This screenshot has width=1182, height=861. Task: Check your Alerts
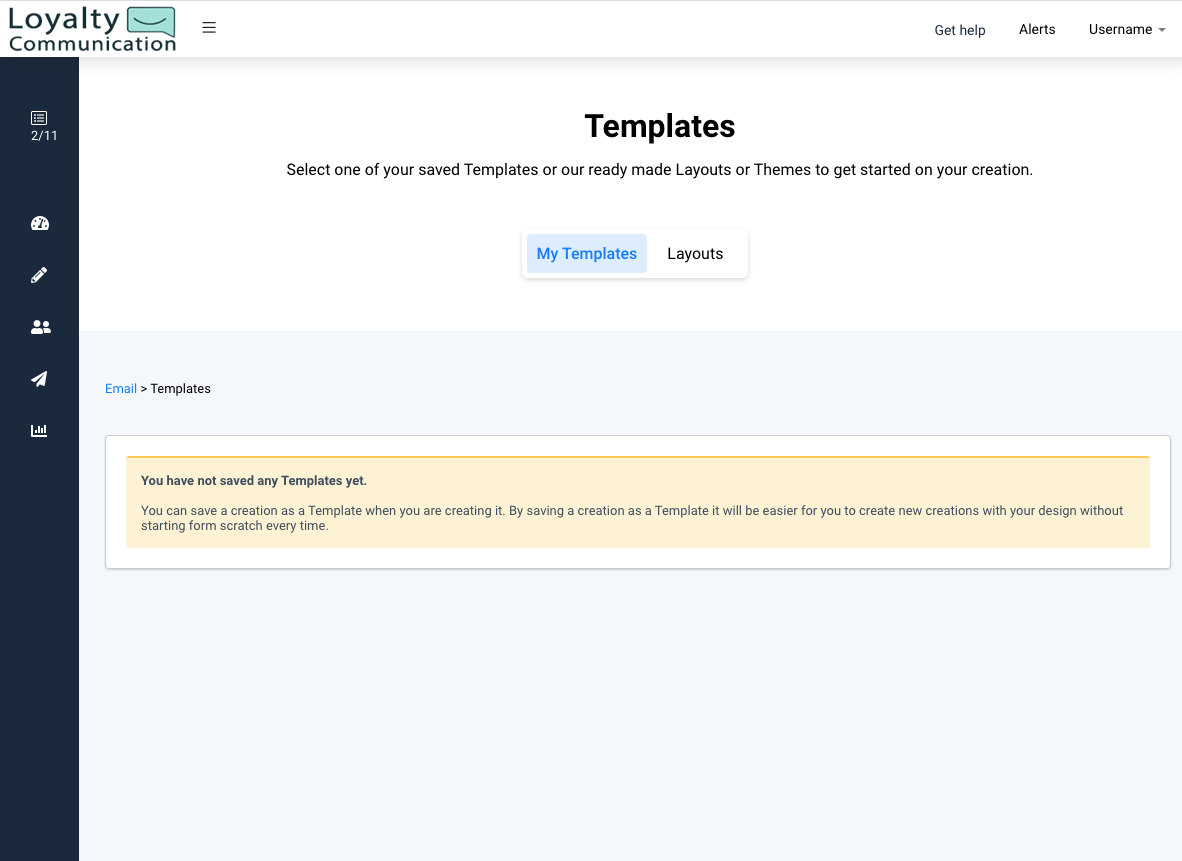1037,29
